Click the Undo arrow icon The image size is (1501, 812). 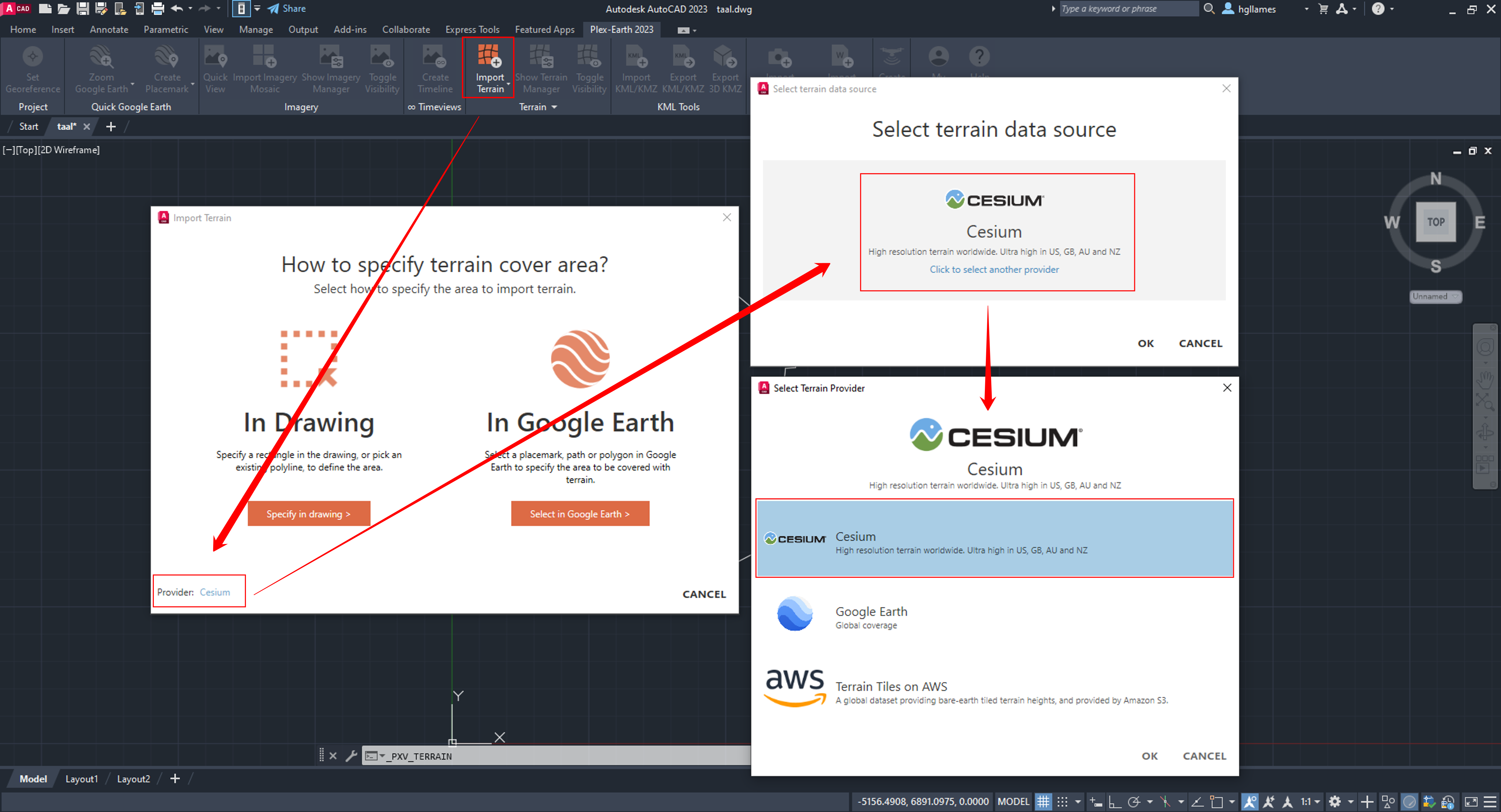coord(177,9)
